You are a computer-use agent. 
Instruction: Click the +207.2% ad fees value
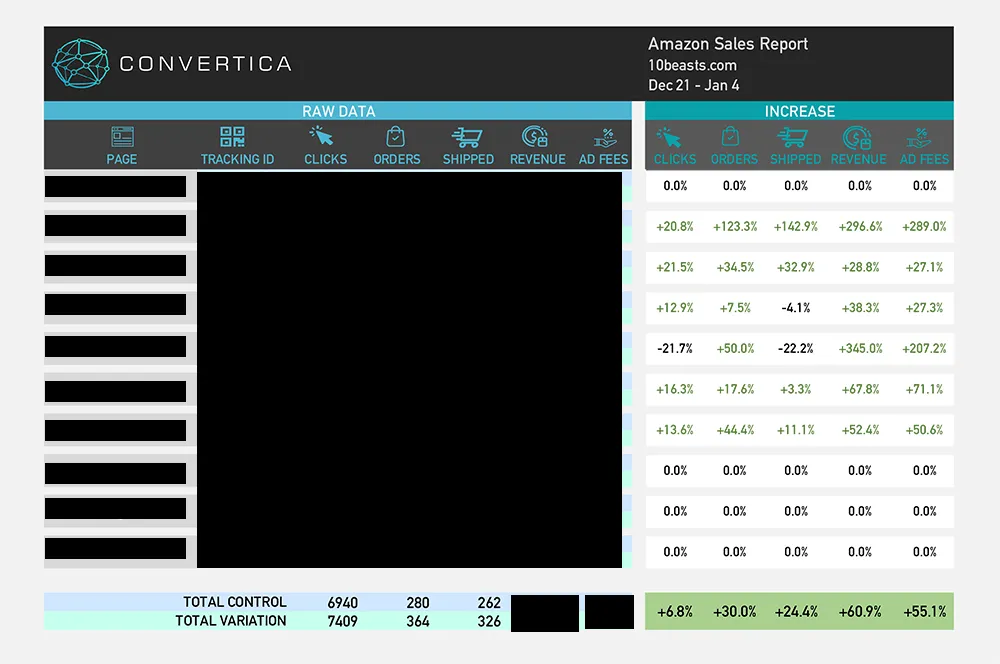(924, 349)
